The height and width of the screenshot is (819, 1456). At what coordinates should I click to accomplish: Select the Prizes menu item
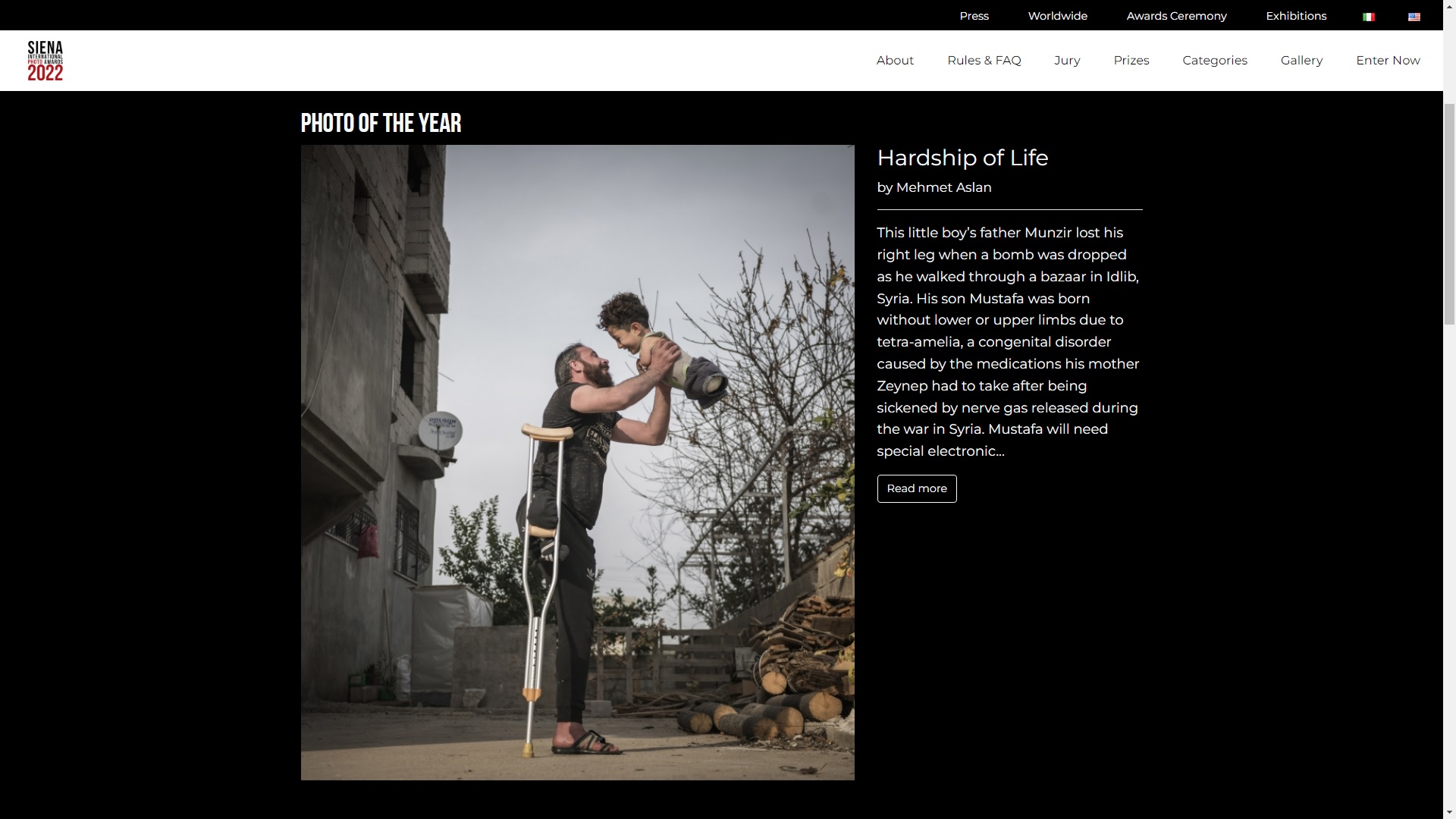coord(1131,61)
